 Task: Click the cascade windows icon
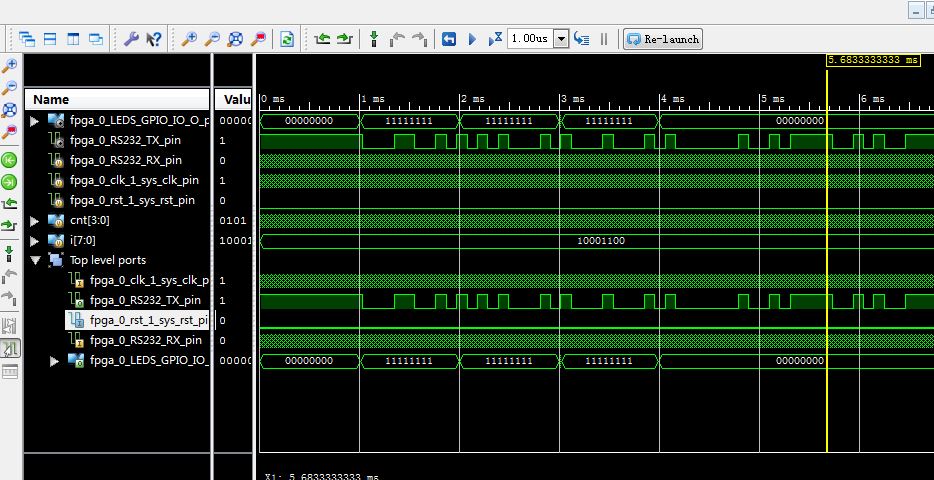(x=27, y=39)
